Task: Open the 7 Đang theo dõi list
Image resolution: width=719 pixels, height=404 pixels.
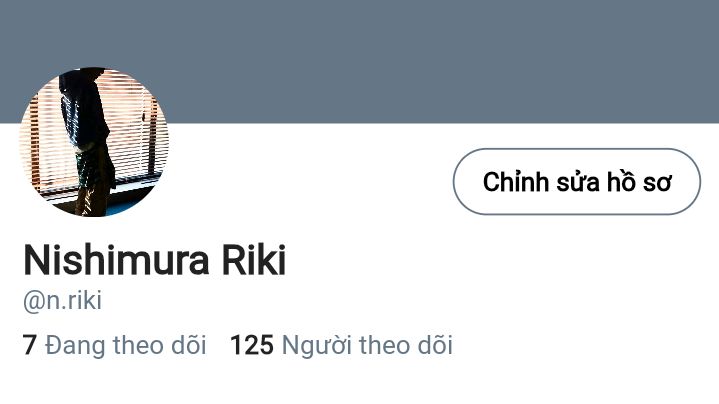Action: 114,345
